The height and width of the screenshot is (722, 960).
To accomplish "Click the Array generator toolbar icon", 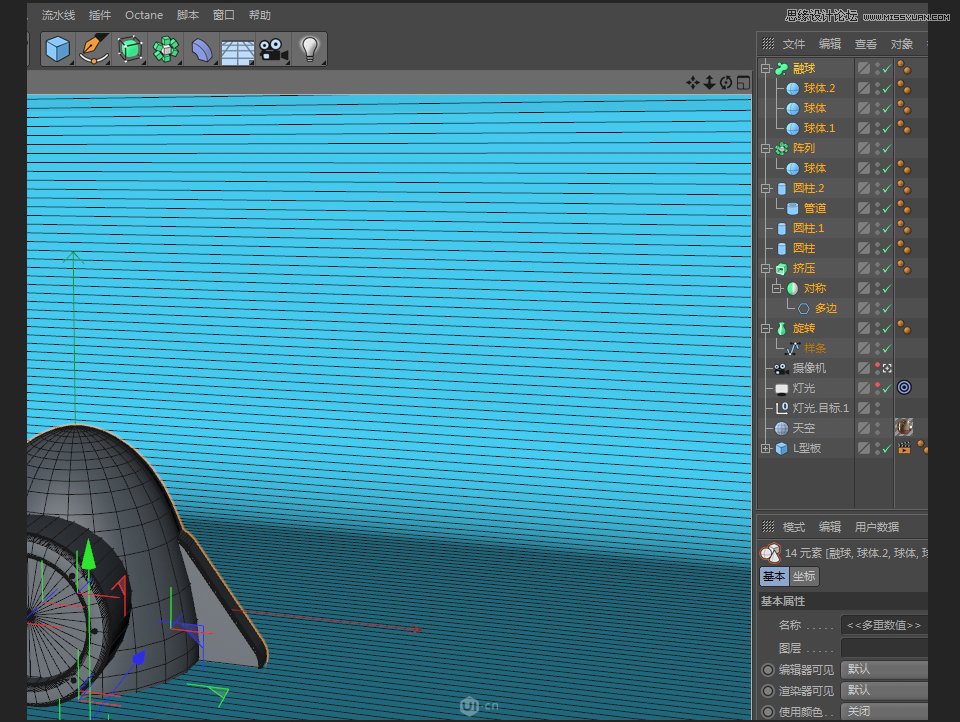I will 165,48.
